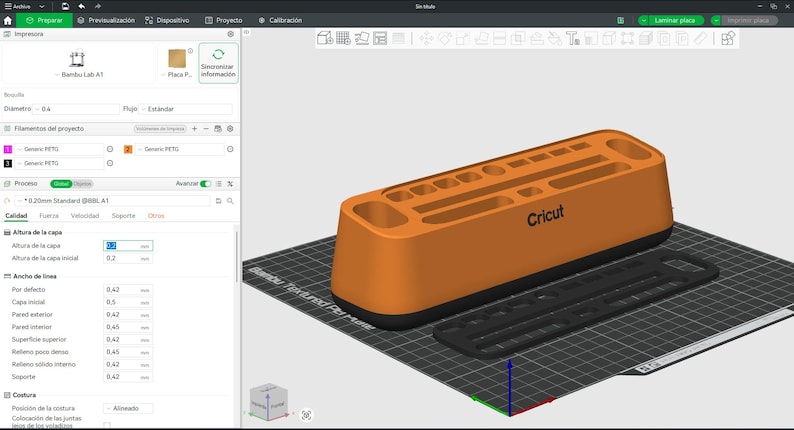The image size is (794, 430).
Task: Open the nozzle Diámetro 0.4 dropdown
Action: pyautogui.click(x=76, y=109)
